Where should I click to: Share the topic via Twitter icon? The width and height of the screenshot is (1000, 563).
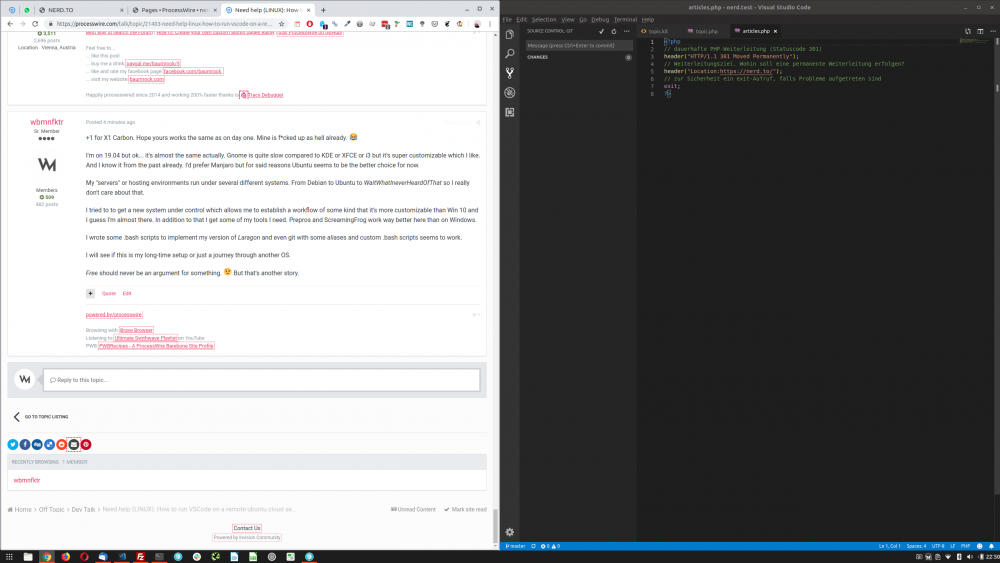coord(13,444)
